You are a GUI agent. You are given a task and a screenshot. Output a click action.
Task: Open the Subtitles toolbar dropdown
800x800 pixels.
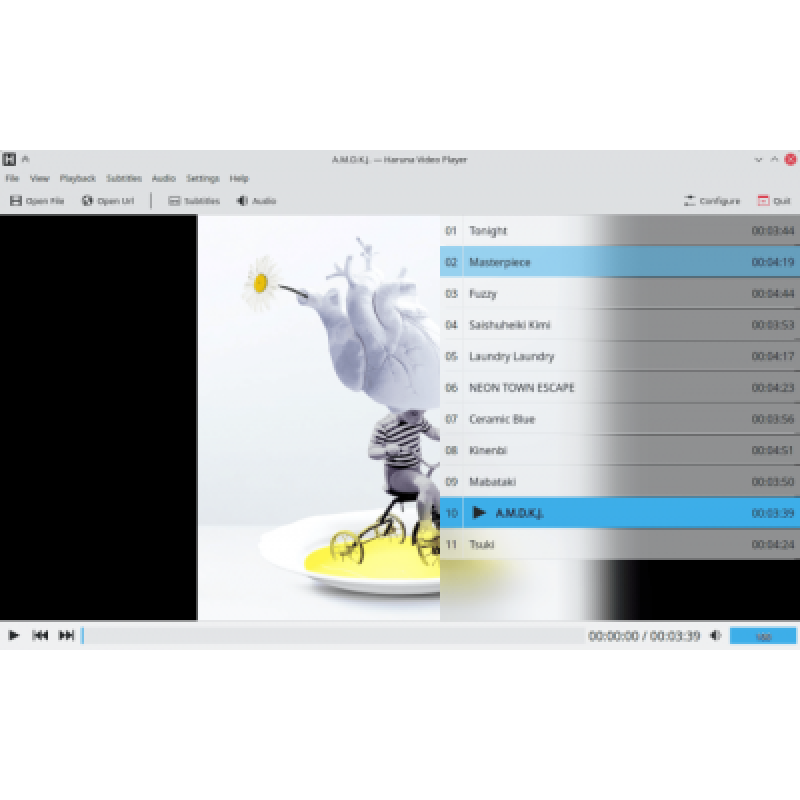194,201
